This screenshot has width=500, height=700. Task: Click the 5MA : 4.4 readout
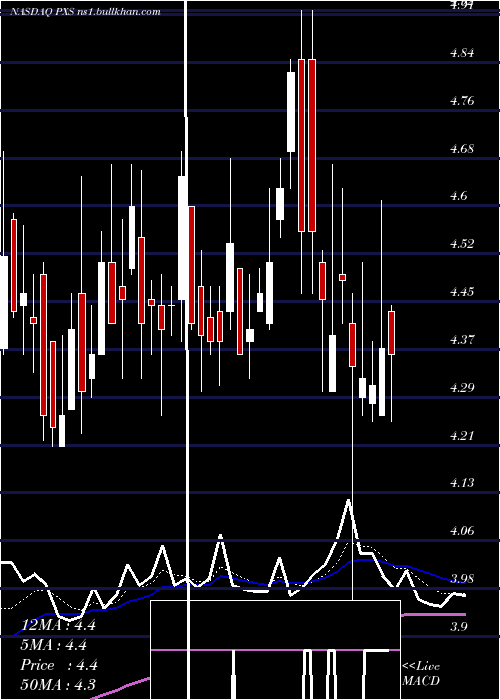pos(54,645)
